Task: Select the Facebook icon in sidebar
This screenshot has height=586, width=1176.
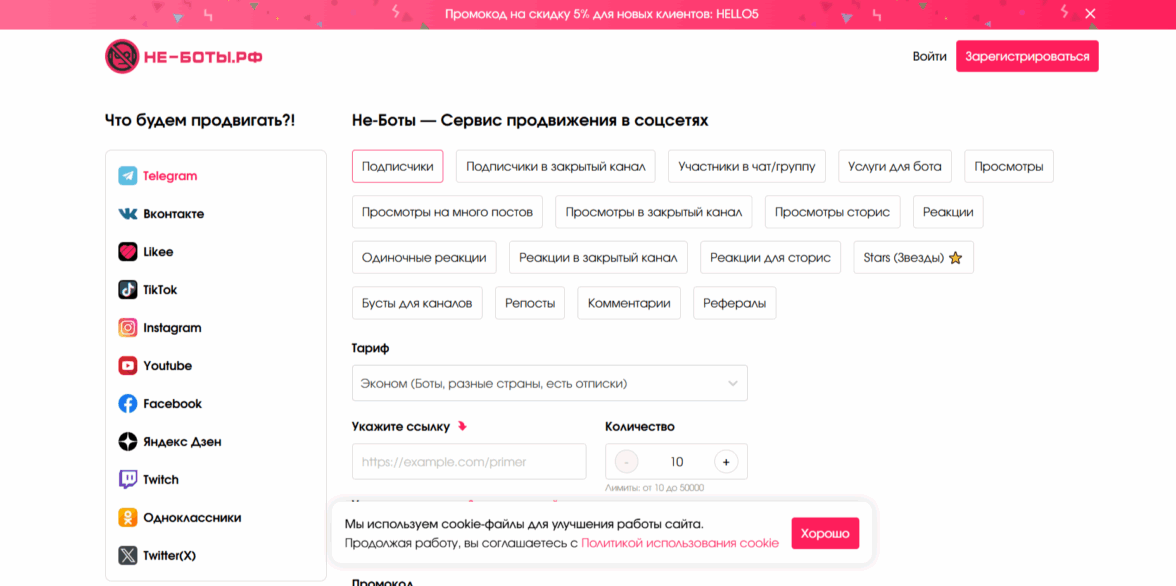Action: coord(128,404)
